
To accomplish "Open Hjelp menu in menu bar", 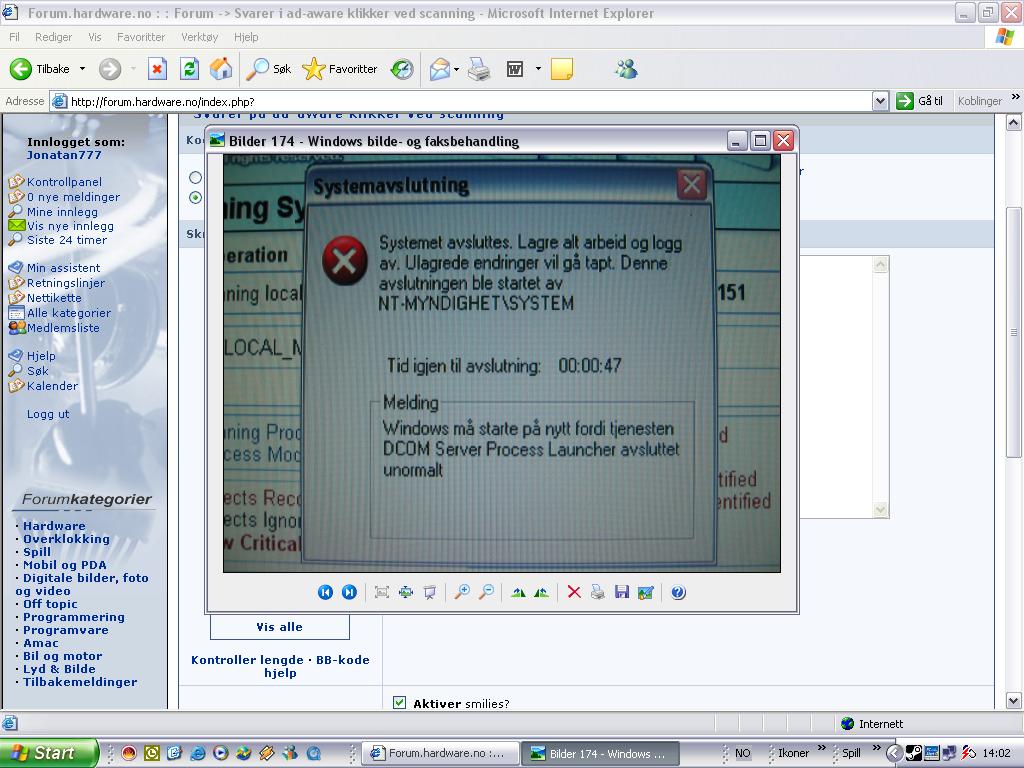I will tap(246, 37).
